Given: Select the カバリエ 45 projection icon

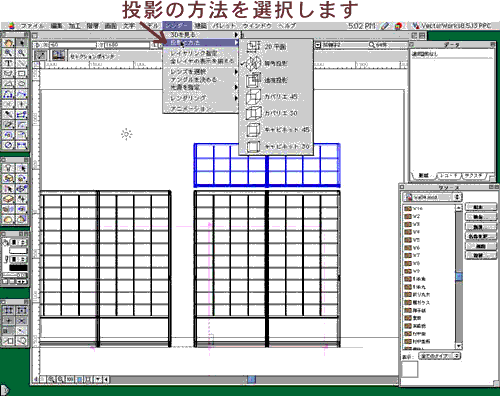Looking at the screenshot, I should click(253, 96).
